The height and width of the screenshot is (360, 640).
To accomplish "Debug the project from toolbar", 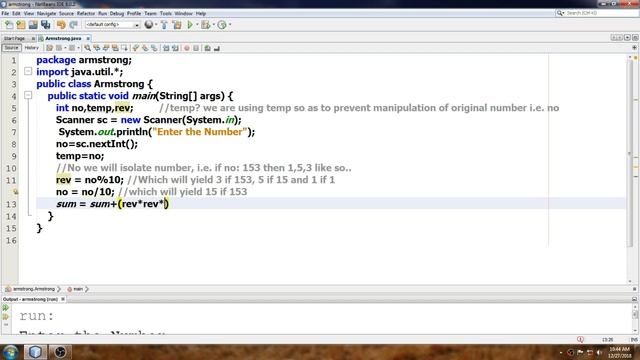I will (205, 25).
